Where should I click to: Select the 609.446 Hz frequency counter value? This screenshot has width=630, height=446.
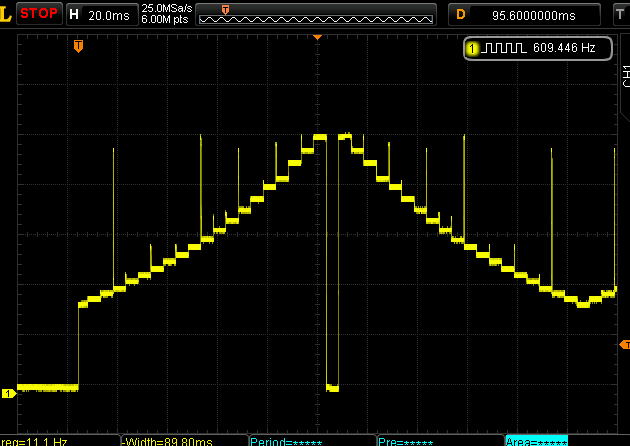point(564,48)
